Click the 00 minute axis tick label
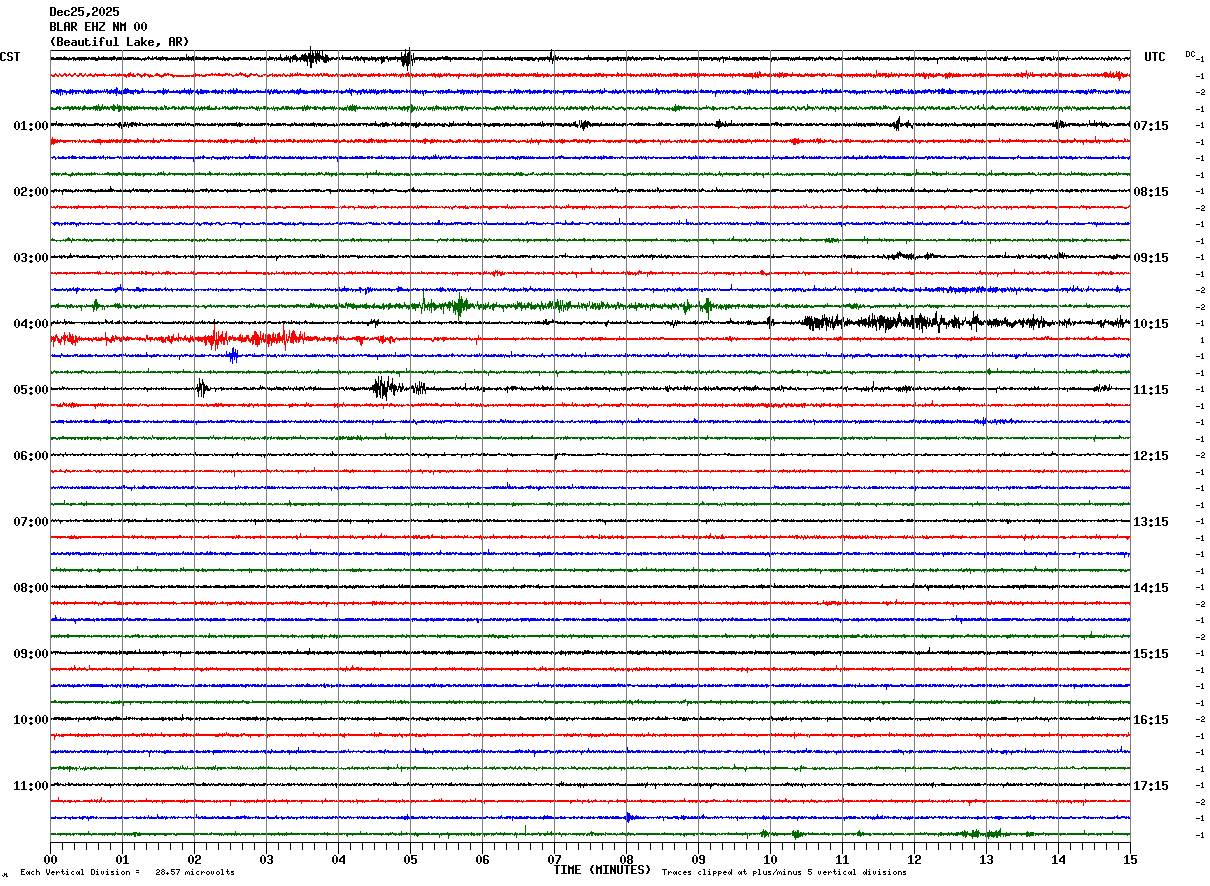 (50, 859)
